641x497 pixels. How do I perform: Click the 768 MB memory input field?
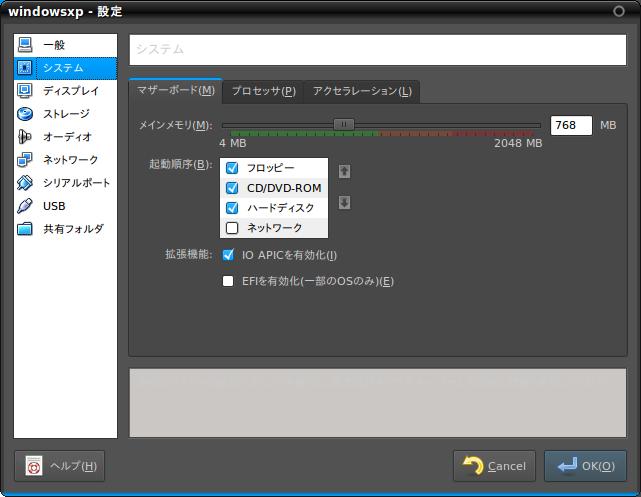point(571,125)
